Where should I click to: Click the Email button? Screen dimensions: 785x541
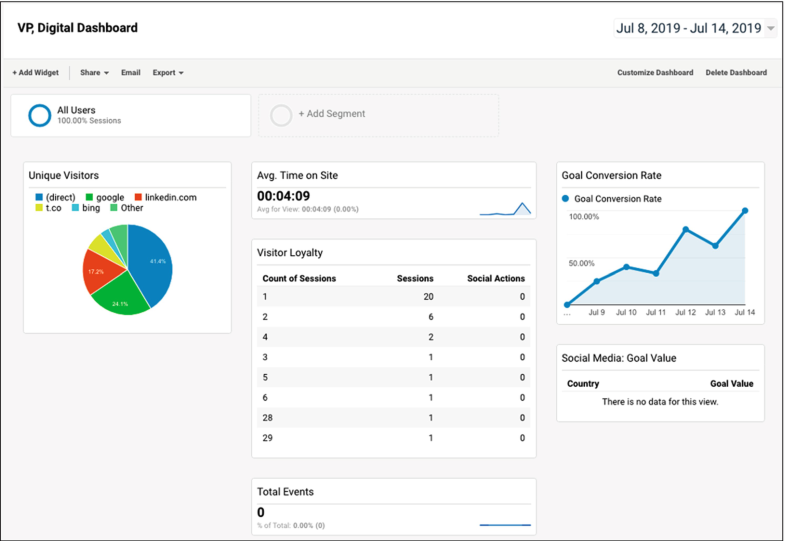[131, 73]
